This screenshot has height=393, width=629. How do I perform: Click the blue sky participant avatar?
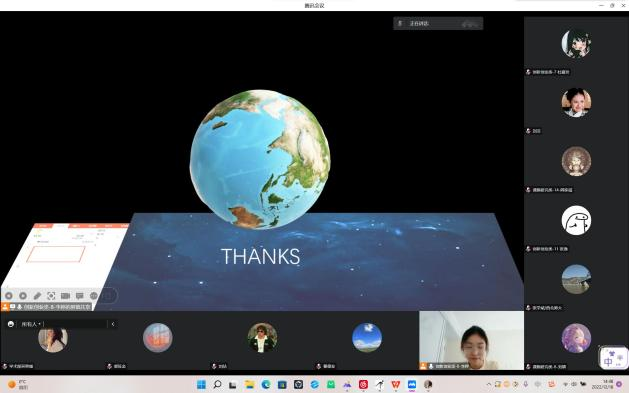[x=367, y=338]
